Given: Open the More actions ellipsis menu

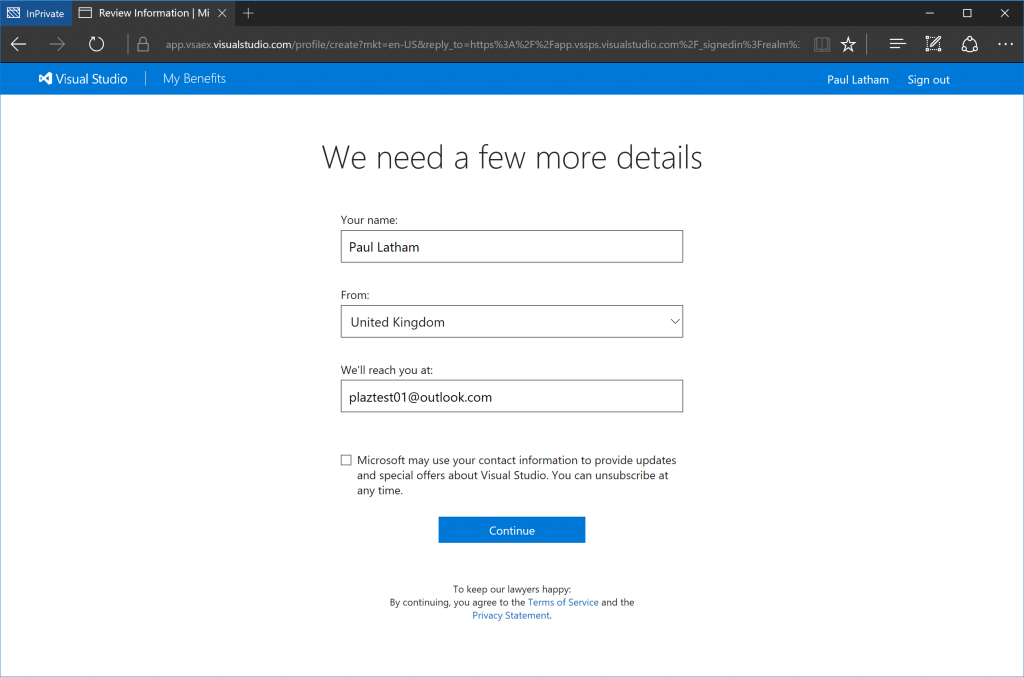Looking at the screenshot, I should coord(1005,44).
